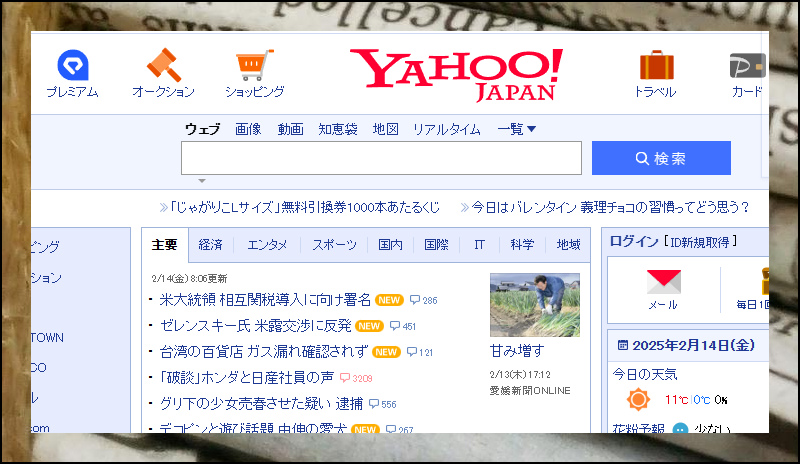Open comments bubble showing 286

click(x=423, y=300)
